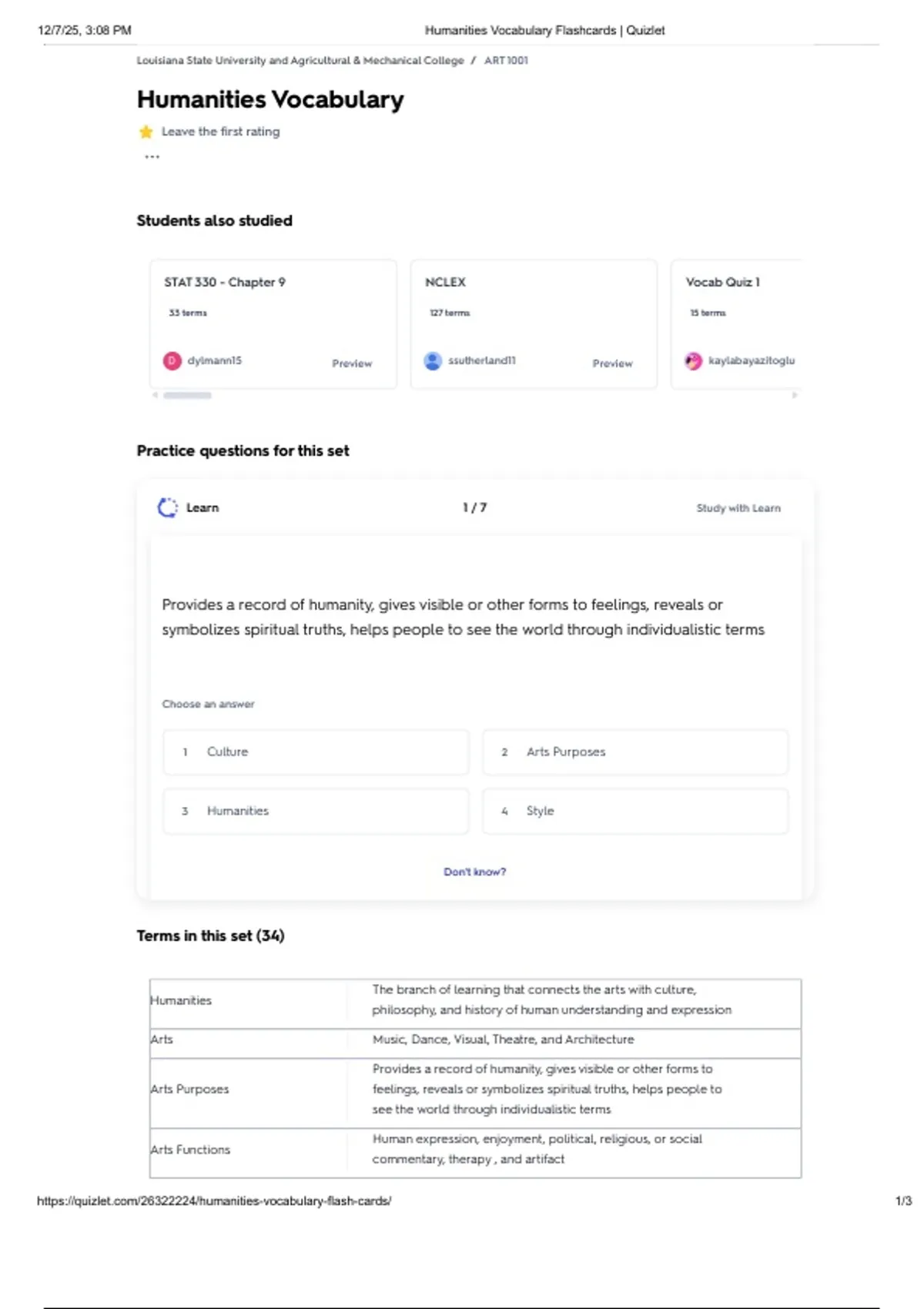This screenshot has width=924, height=1309.
Task: Click the Don't know? link
Action: (x=474, y=872)
